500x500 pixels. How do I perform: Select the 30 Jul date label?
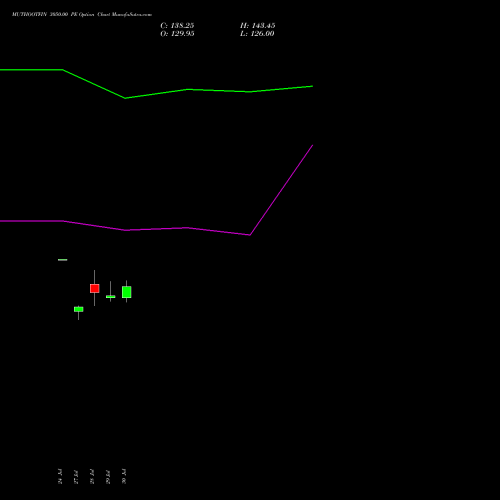coord(124,476)
